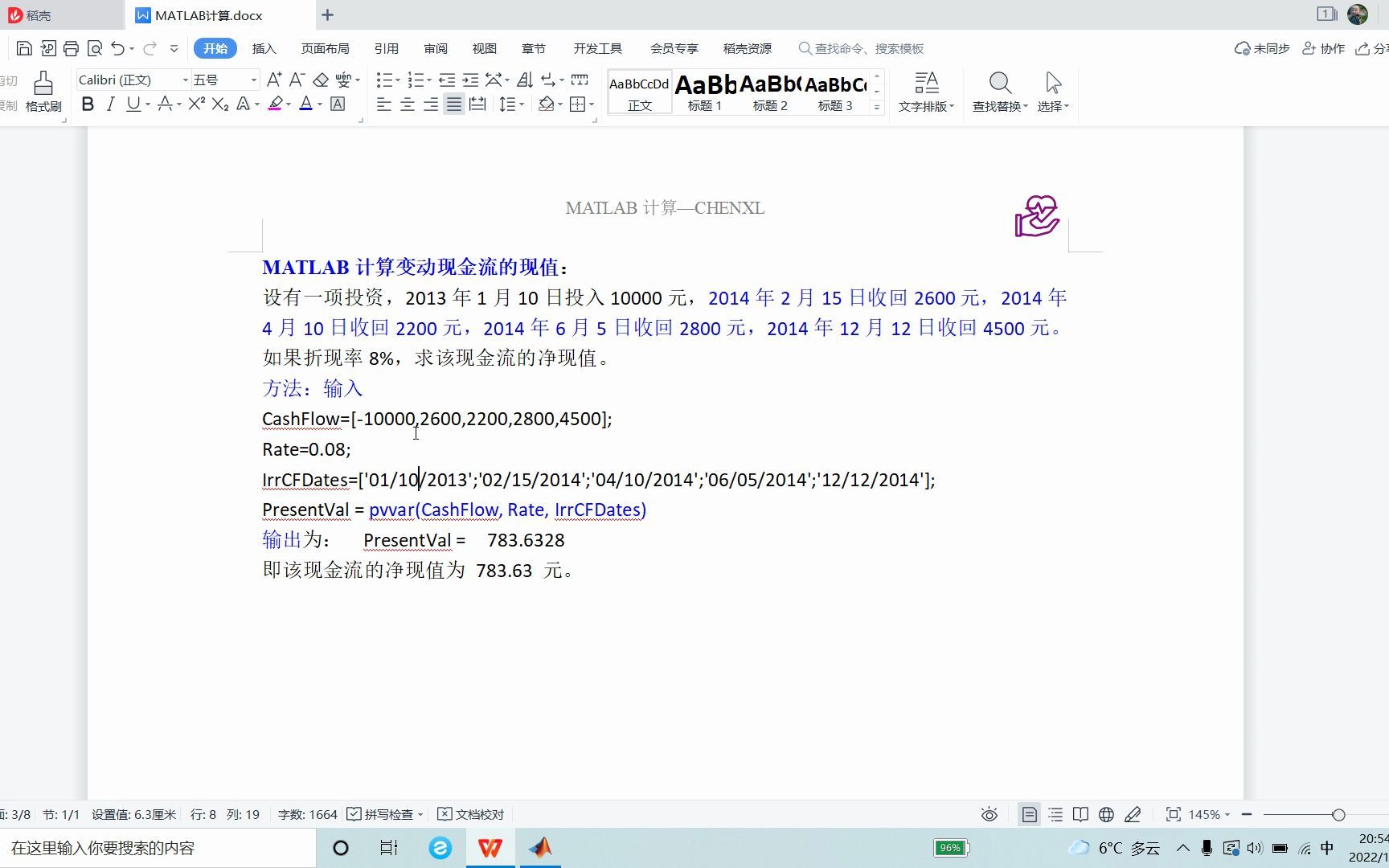Apply the 标题 1 heading style
Screen dimensions: 1389x868
point(705,92)
